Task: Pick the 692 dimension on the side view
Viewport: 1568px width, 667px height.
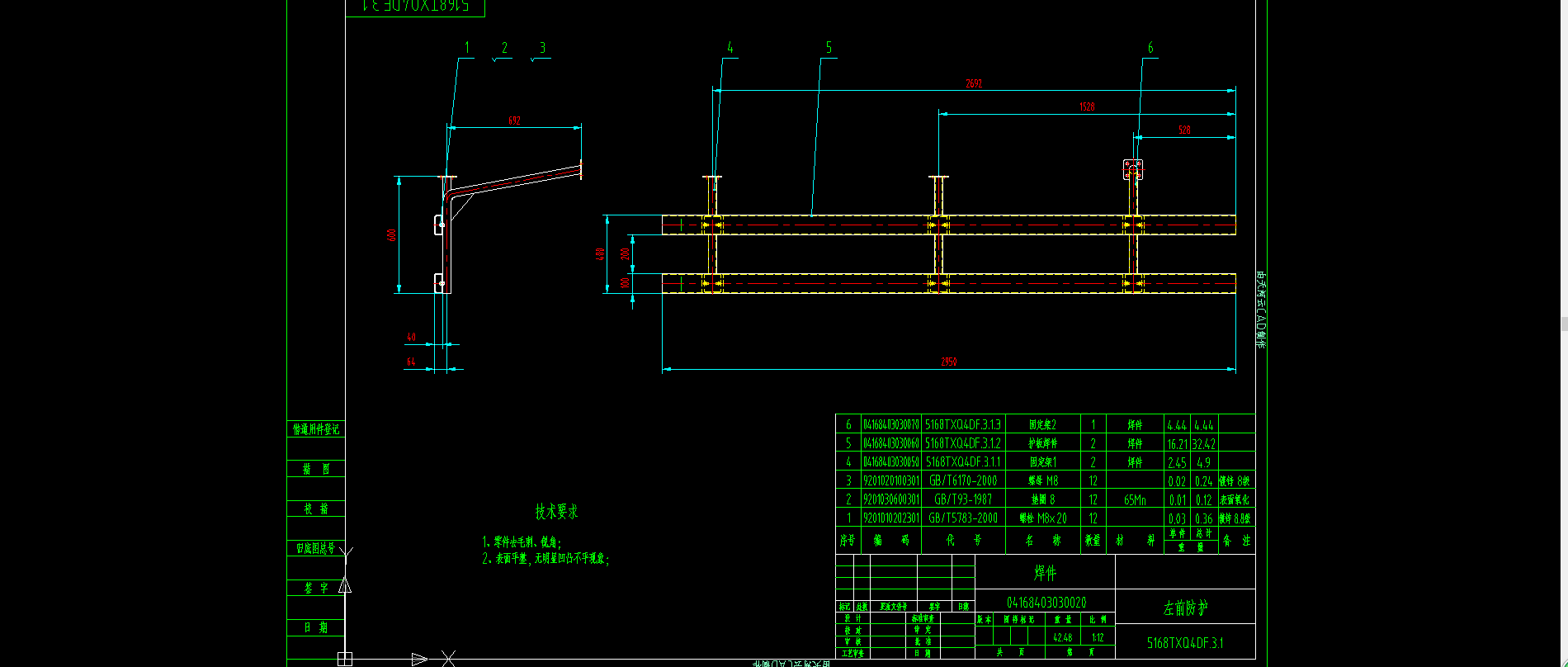Action: (x=514, y=121)
